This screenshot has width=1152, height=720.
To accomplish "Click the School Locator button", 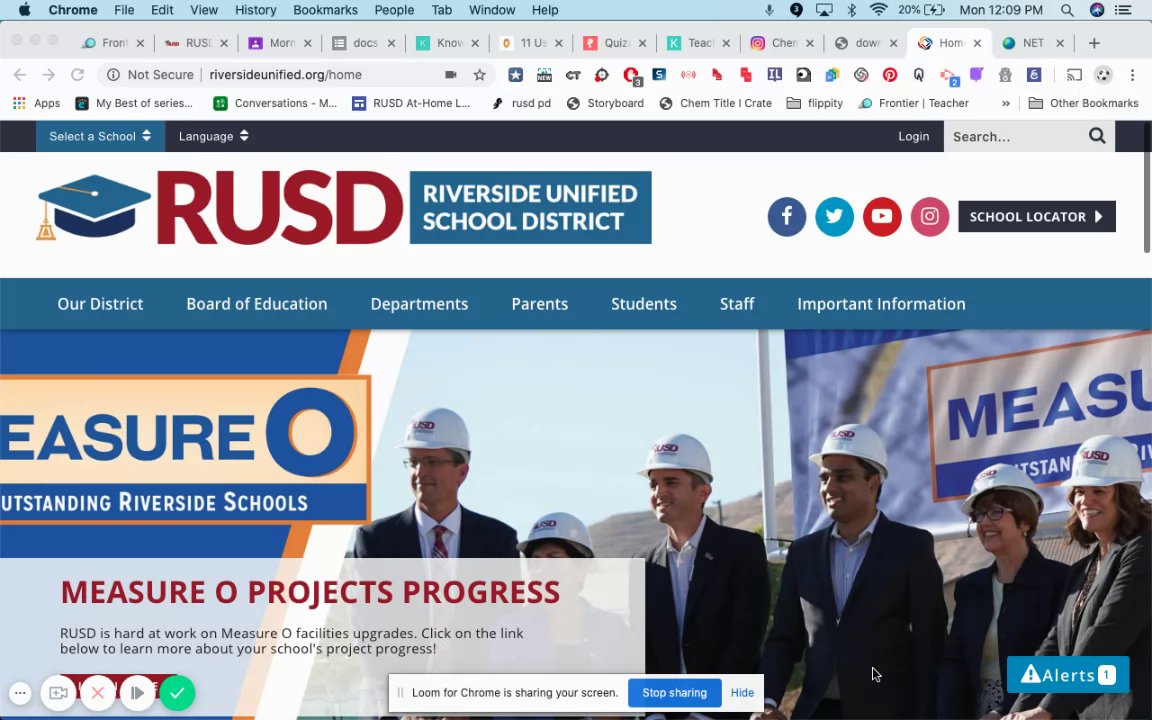I will (x=1037, y=217).
